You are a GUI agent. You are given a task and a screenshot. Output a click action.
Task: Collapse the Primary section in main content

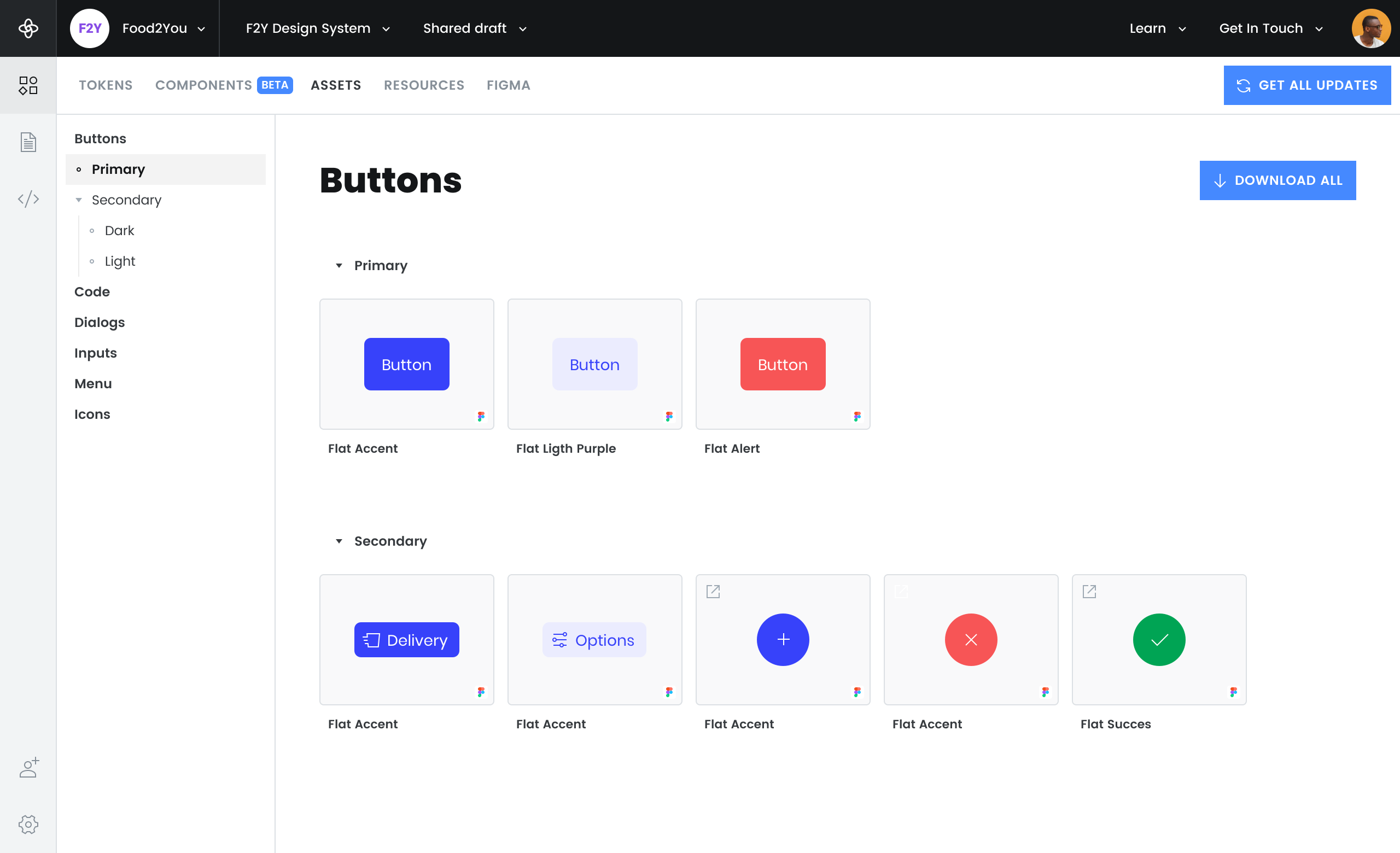pyautogui.click(x=339, y=266)
